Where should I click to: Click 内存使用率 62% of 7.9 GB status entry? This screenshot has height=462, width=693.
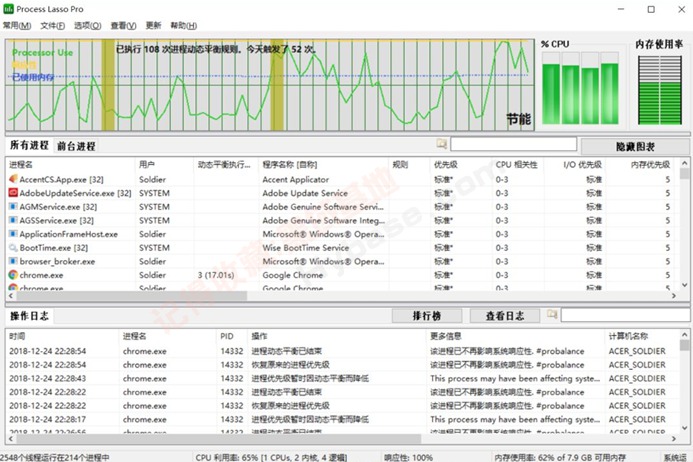[560, 457]
